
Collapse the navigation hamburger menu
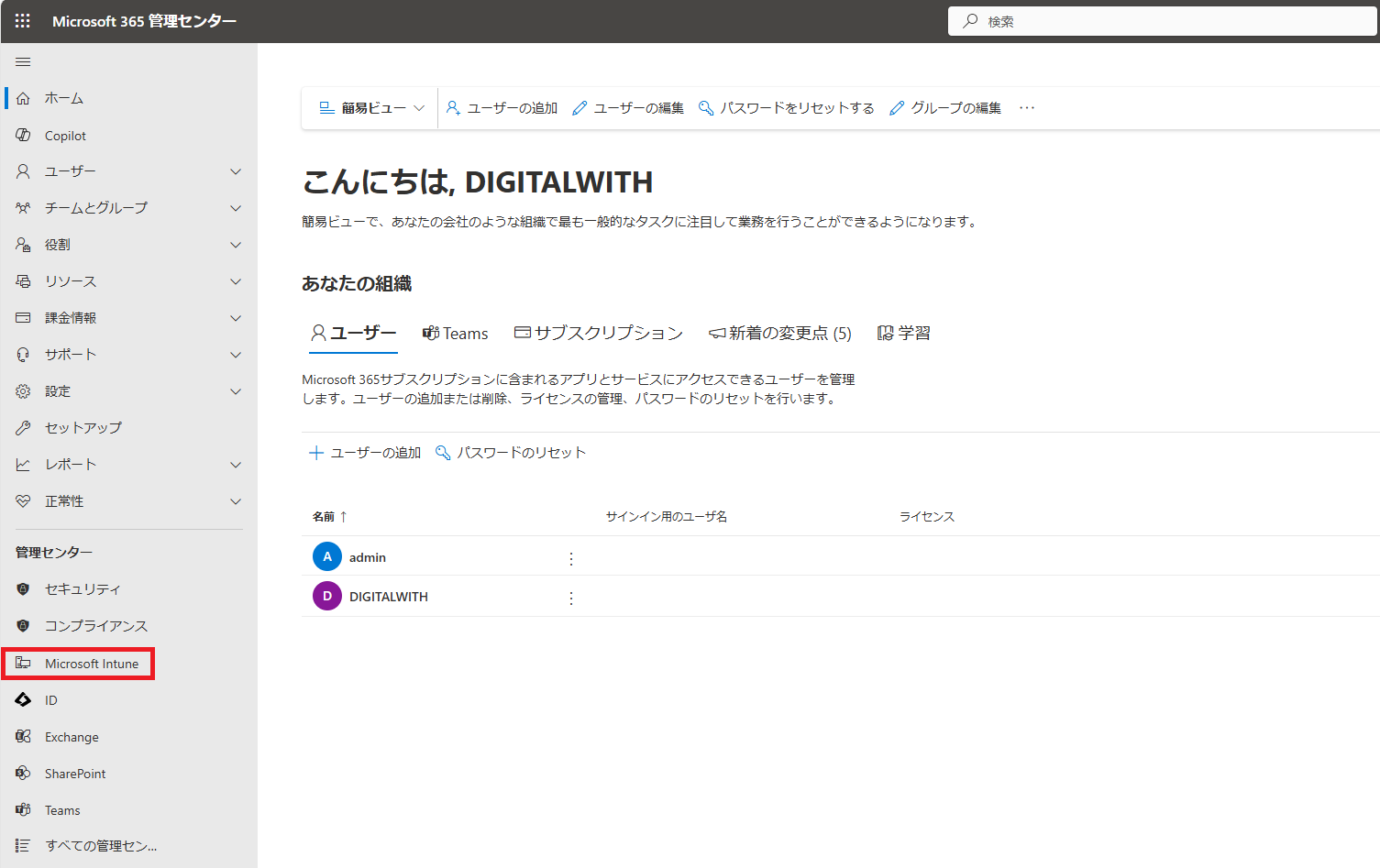(23, 61)
